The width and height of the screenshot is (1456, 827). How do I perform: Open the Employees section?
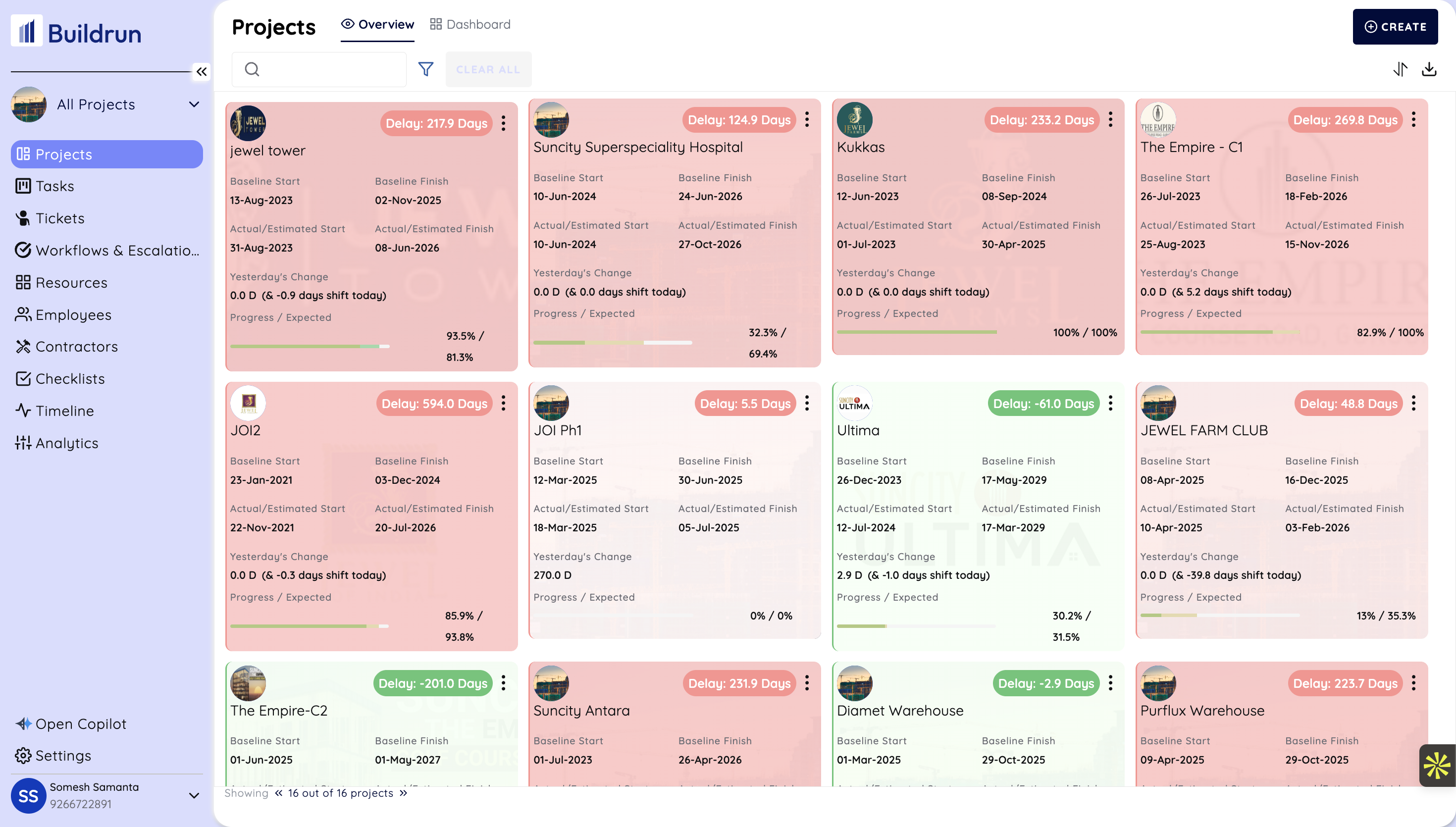tap(73, 314)
